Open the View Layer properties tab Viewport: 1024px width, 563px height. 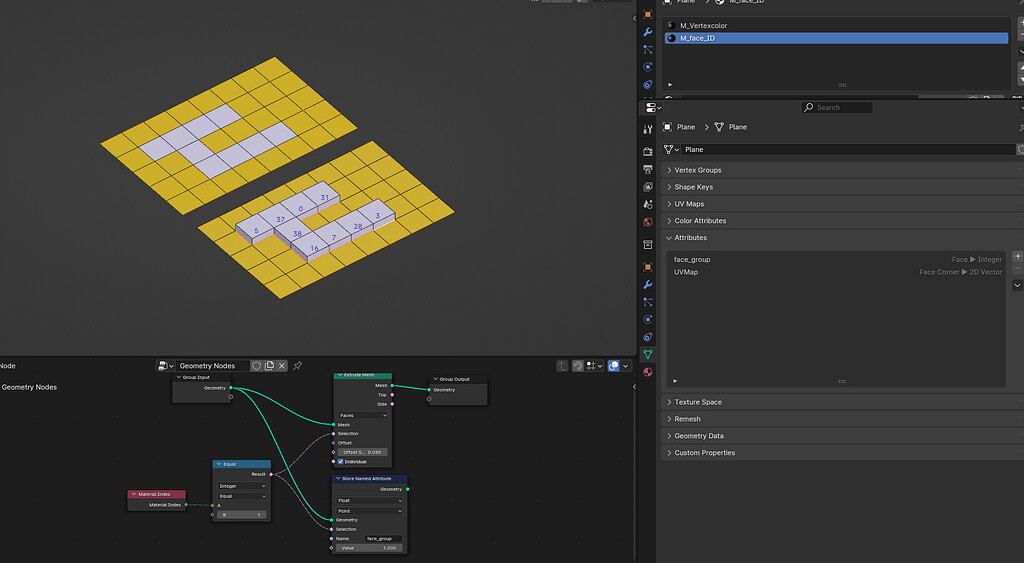(648, 187)
